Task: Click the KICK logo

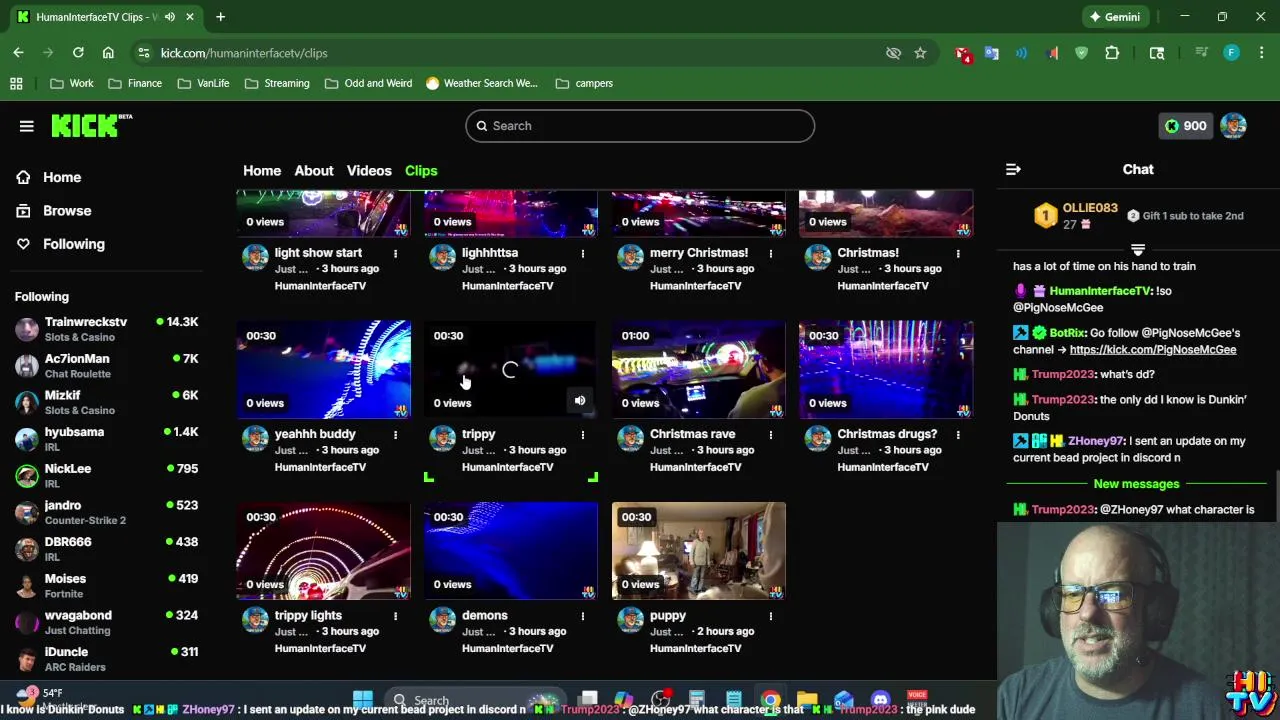Action: click(x=91, y=125)
